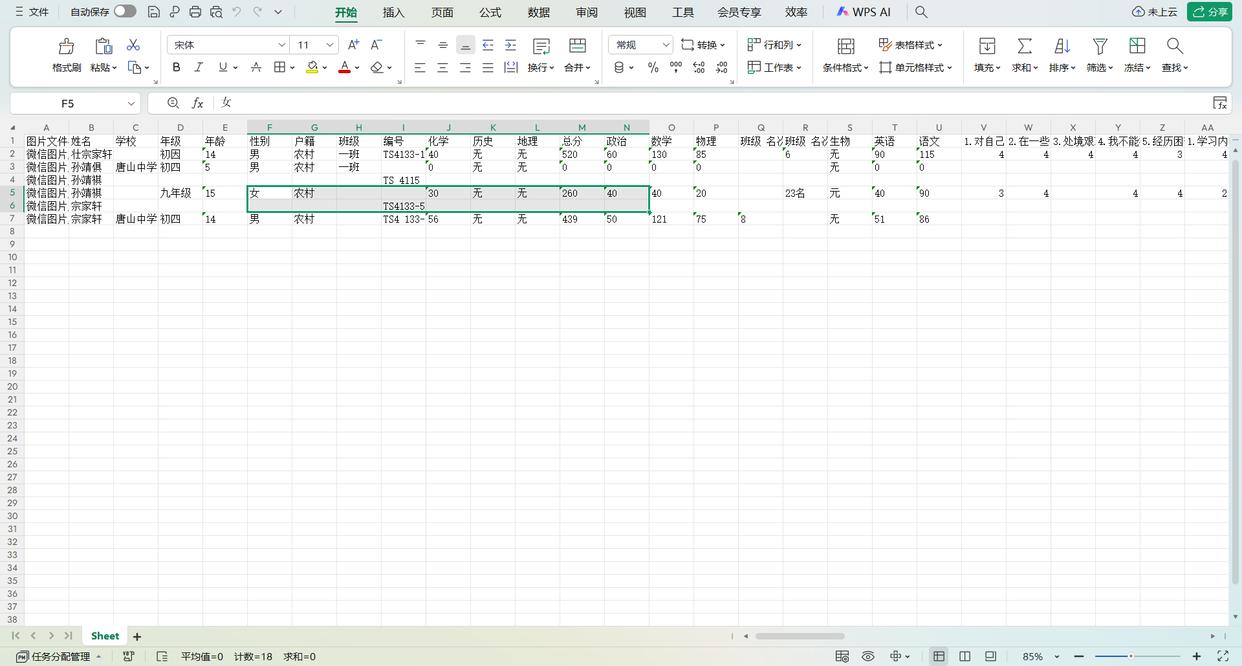Image resolution: width=1242 pixels, height=666 pixels.
Task: Decrease font size with A- icon
Action: coord(376,45)
